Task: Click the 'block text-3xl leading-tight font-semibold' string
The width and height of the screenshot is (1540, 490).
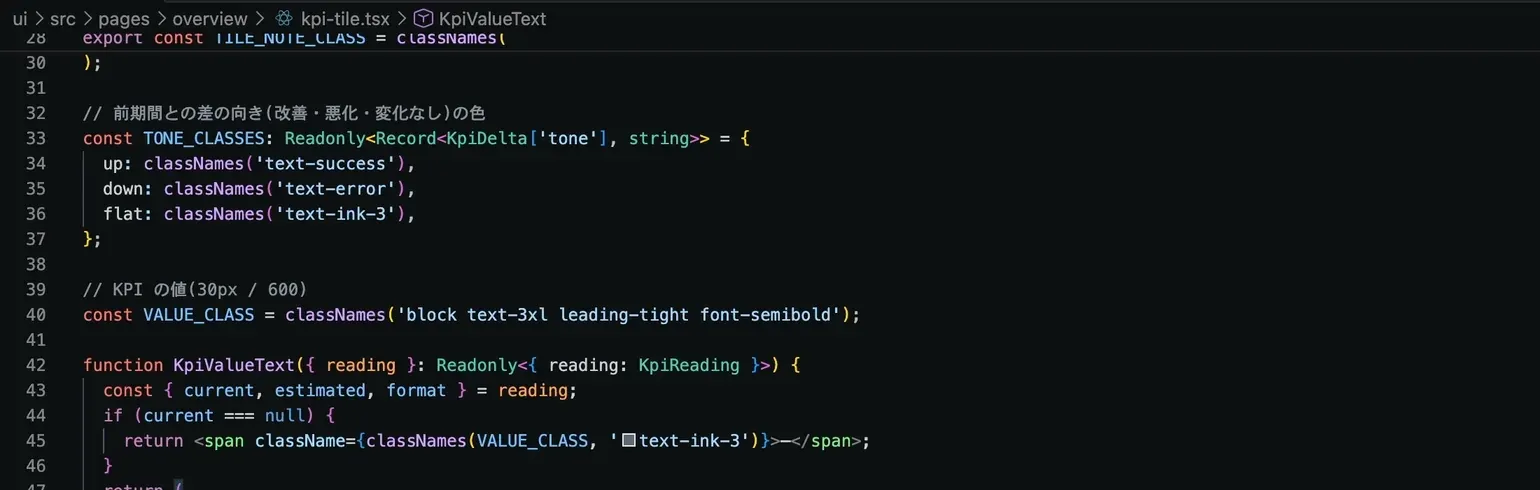Action: [x=618, y=315]
